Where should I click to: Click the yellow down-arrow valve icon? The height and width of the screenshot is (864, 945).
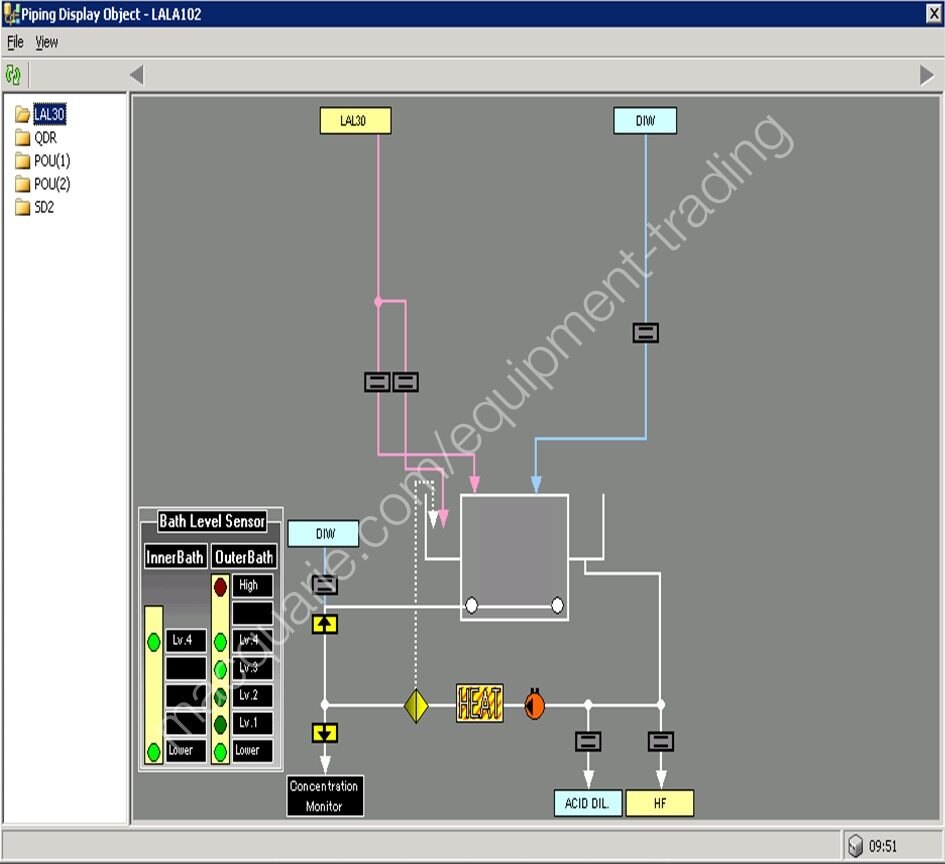(x=325, y=733)
